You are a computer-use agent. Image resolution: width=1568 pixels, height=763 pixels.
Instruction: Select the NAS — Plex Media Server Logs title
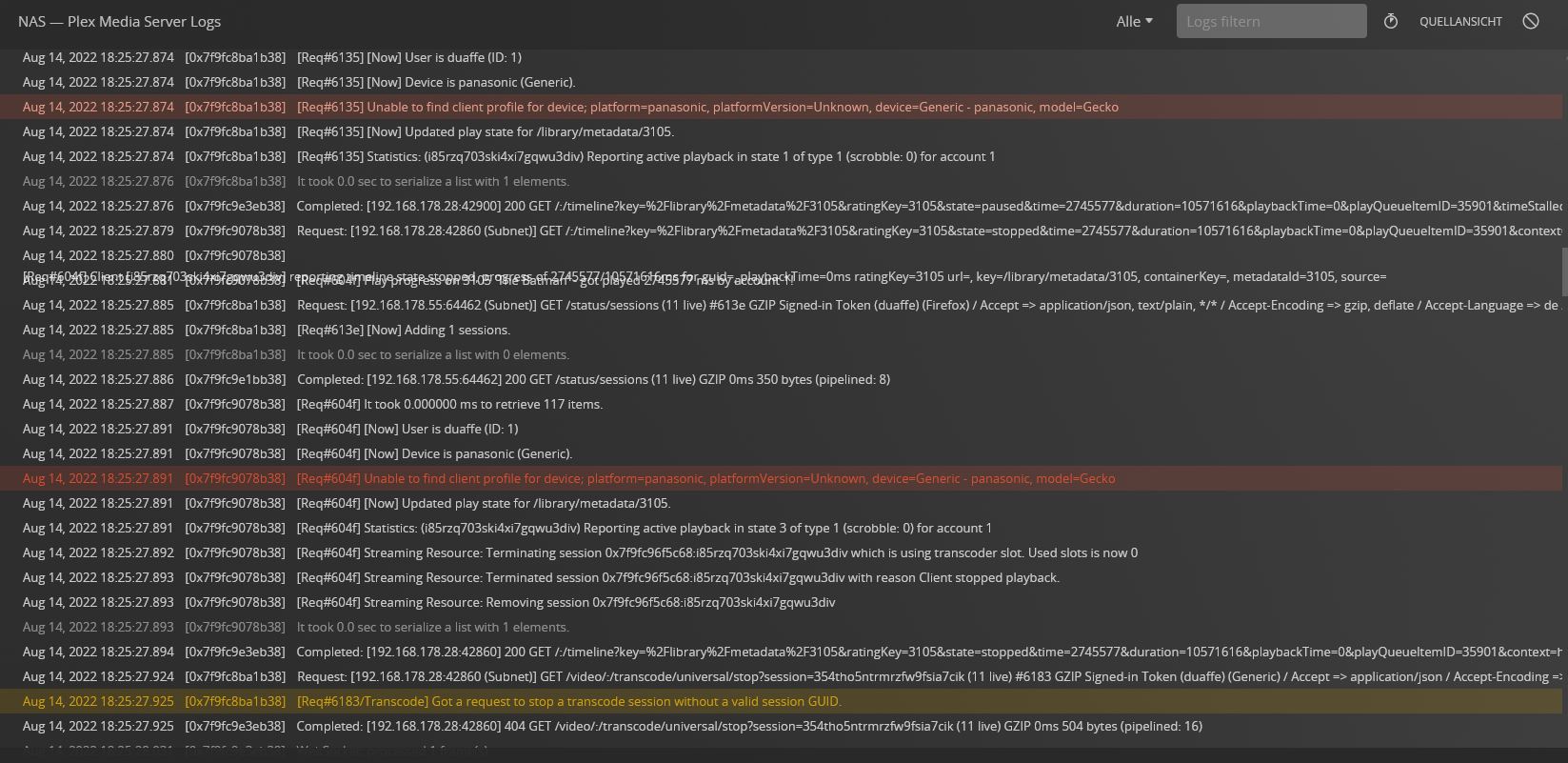coord(119,21)
